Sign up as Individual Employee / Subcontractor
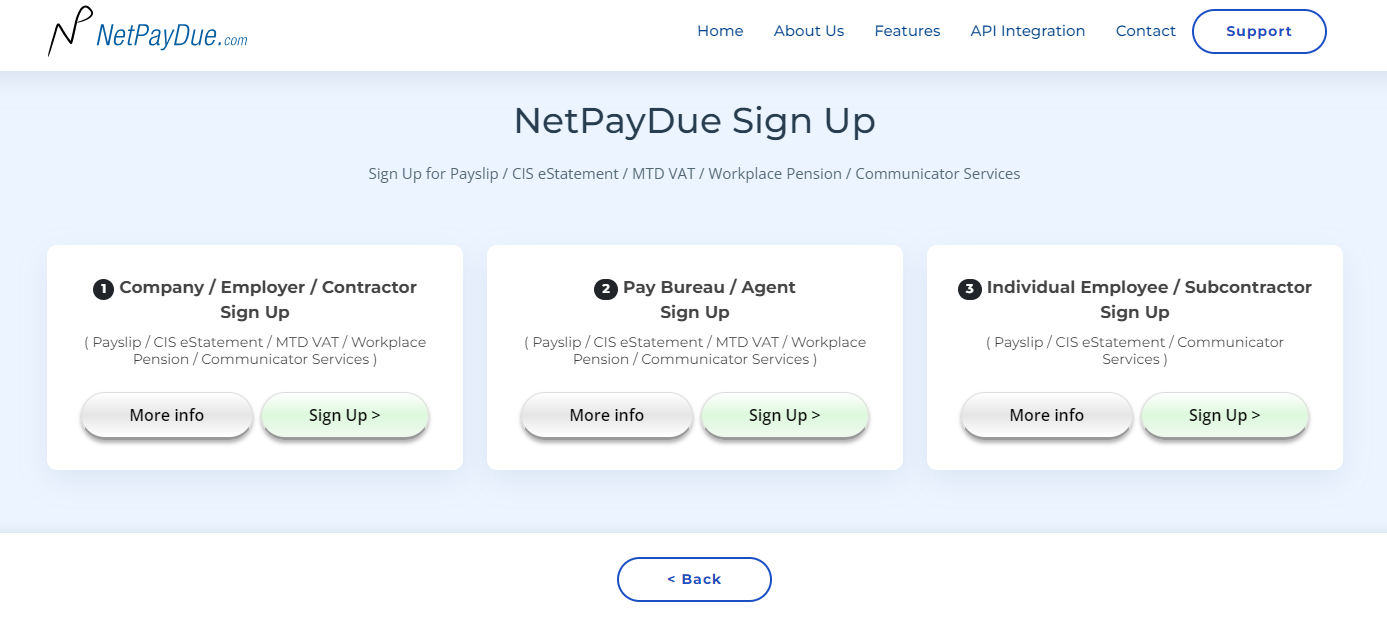Viewport: 1387px width, 623px height. pyautogui.click(x=1225, y=415)
